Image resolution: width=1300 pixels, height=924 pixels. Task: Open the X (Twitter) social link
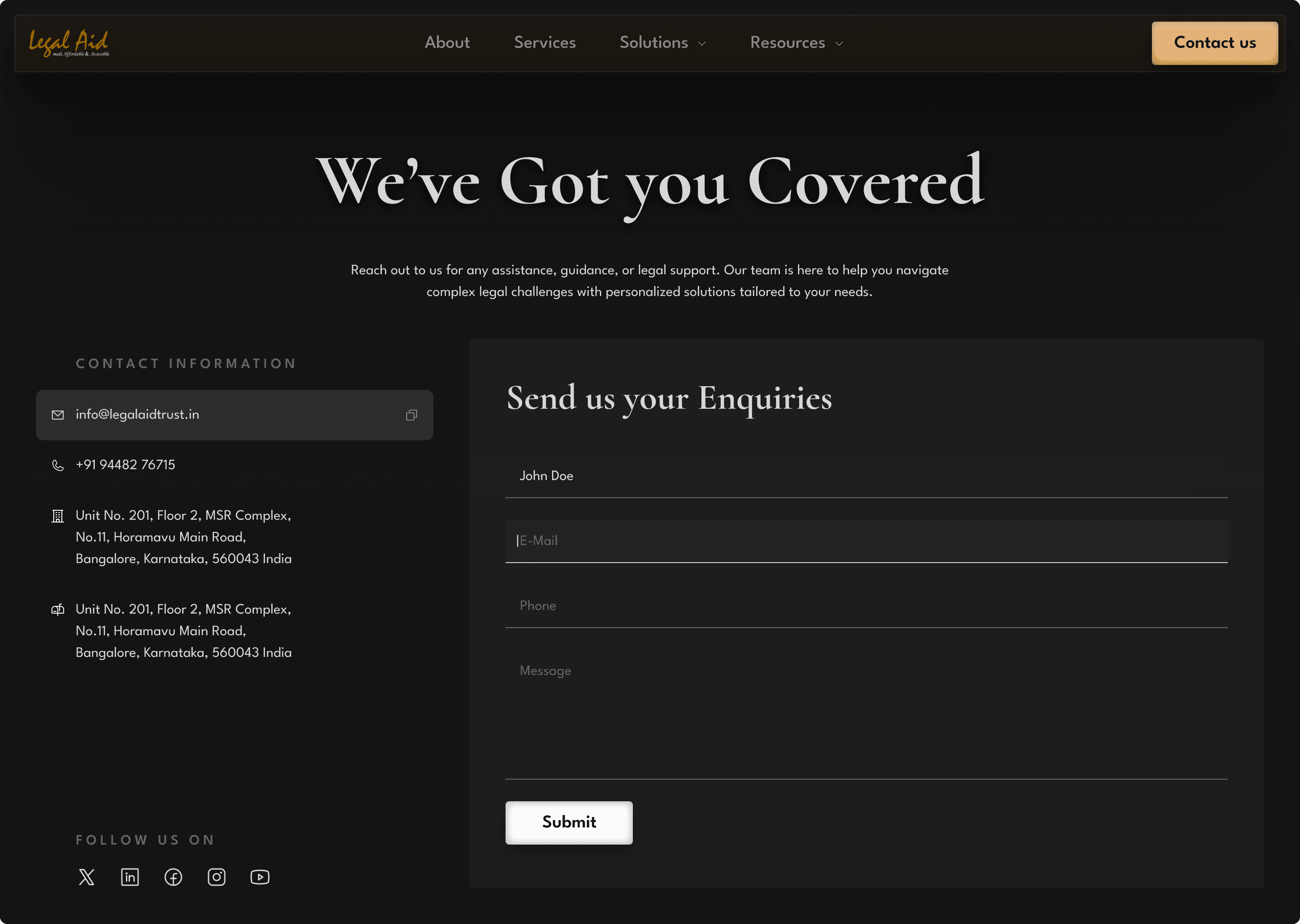point(87,877)
